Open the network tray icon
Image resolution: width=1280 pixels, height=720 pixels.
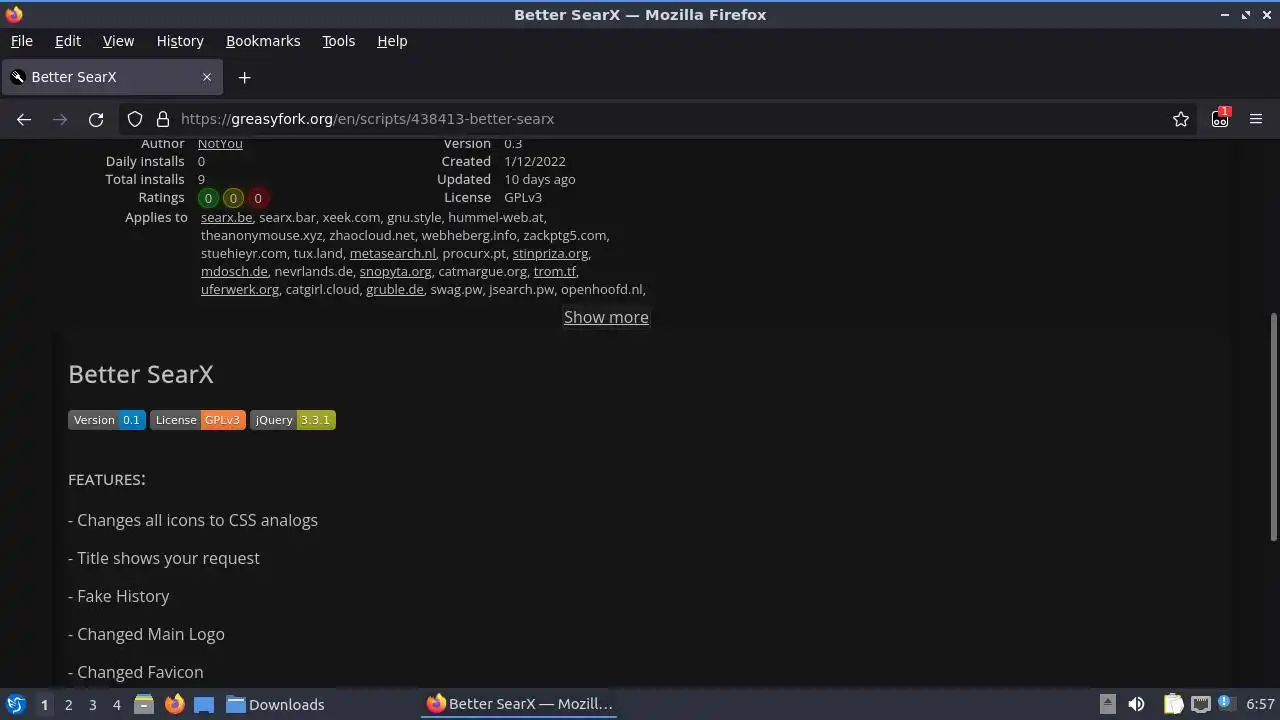click(x=1200, y=704)
